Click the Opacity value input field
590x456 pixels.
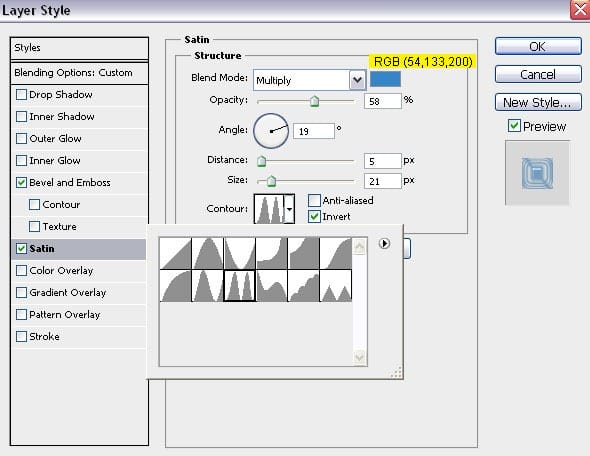pyautogui.click(x=383, y=101)
